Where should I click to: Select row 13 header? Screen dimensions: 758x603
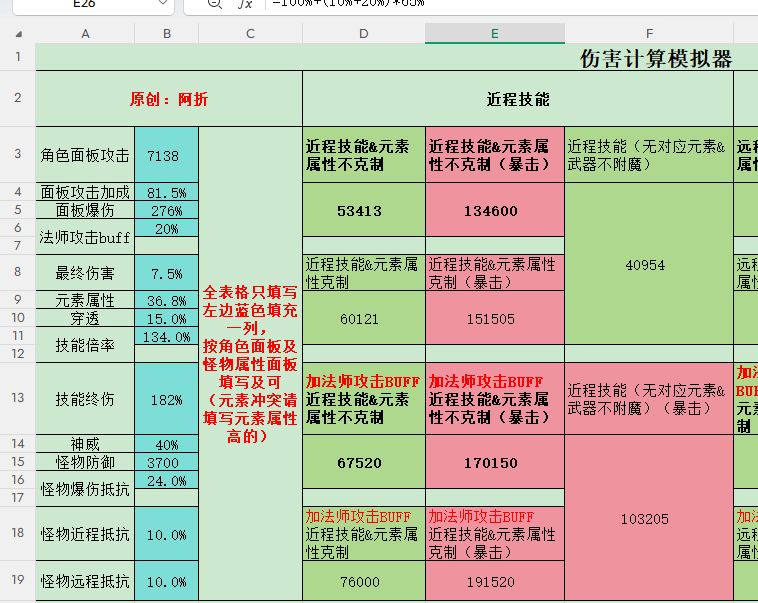18,398
